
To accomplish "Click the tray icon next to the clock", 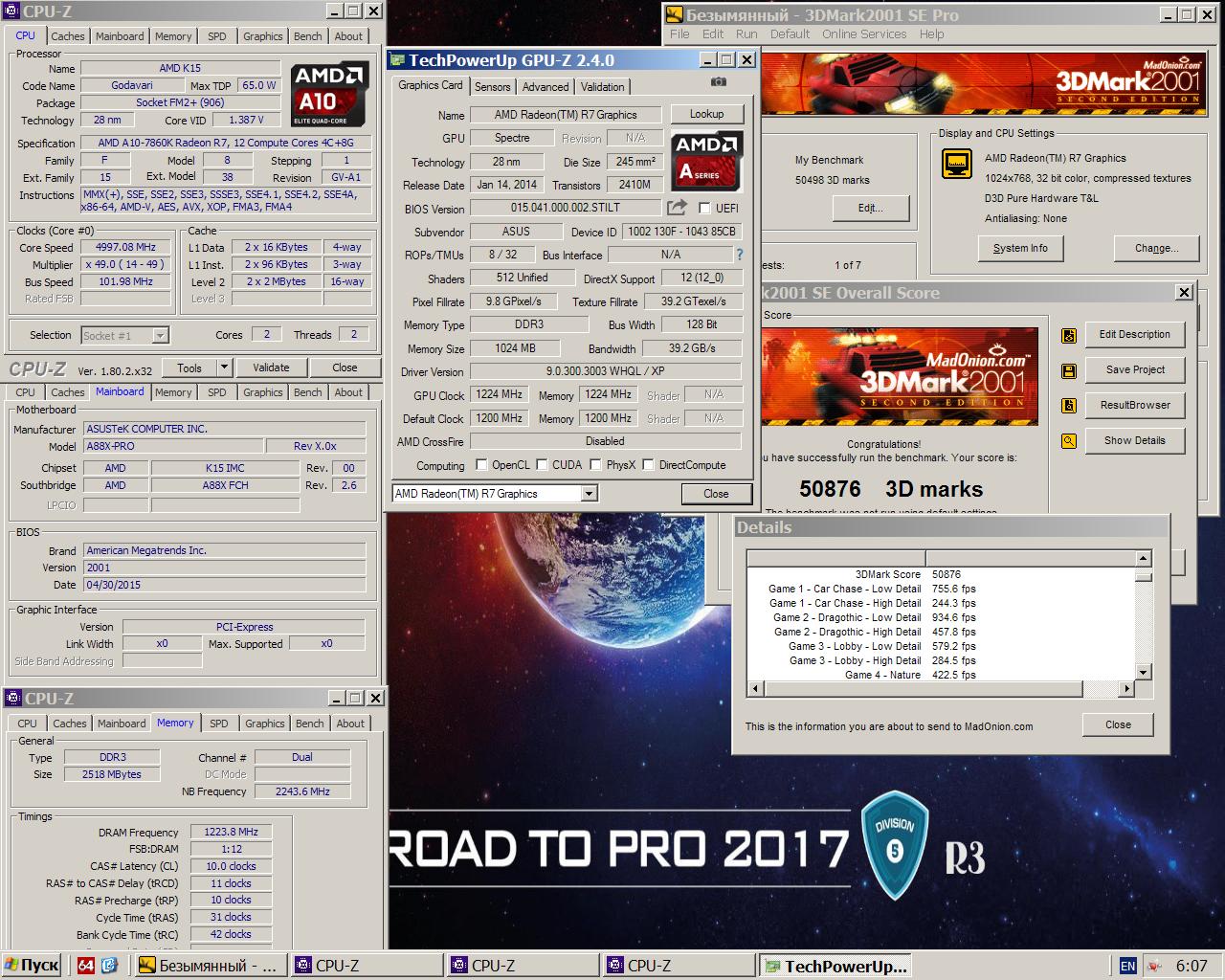I will click(x=1154, y=967).
